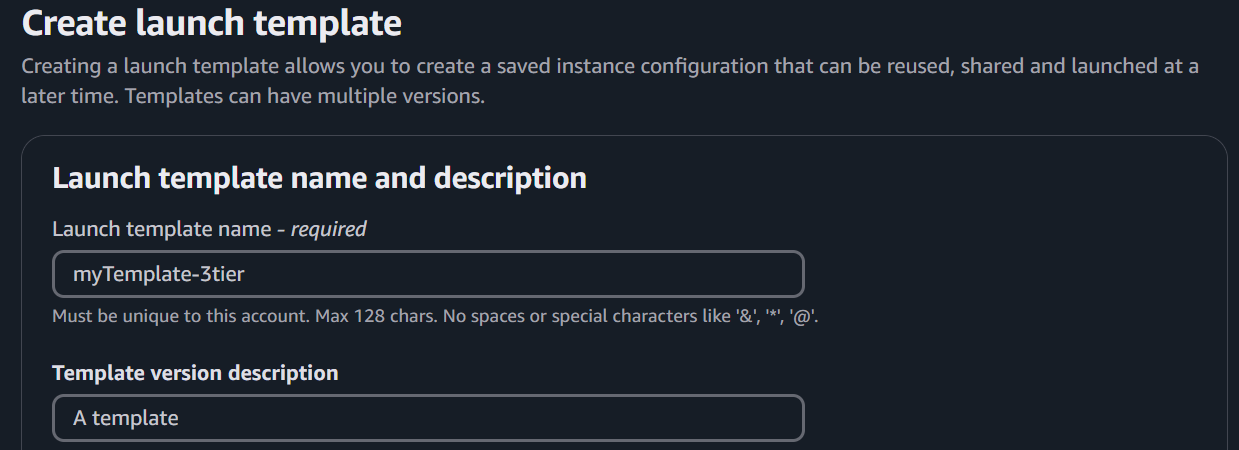Click the 'Must be unique to this account' hint text
1239x450 pixels.
(x=181, y=316)
